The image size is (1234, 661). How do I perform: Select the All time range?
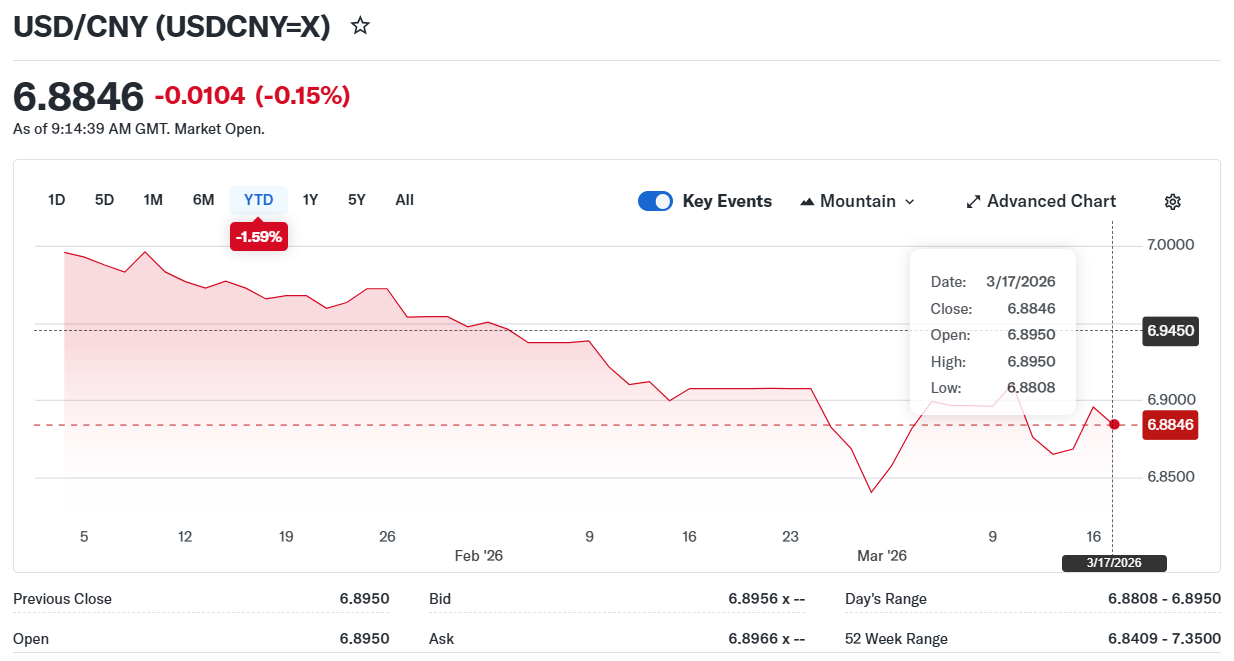[x=404, y=200]
